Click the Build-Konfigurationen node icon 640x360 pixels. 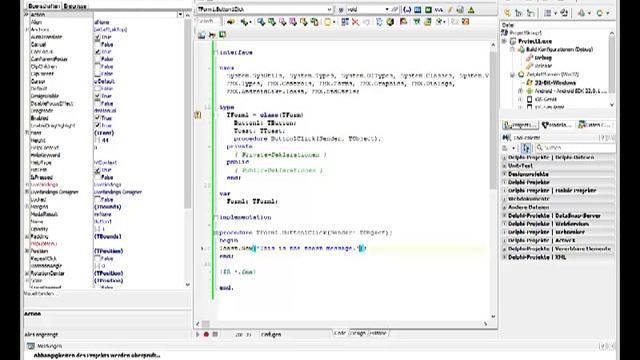point(521,49)
